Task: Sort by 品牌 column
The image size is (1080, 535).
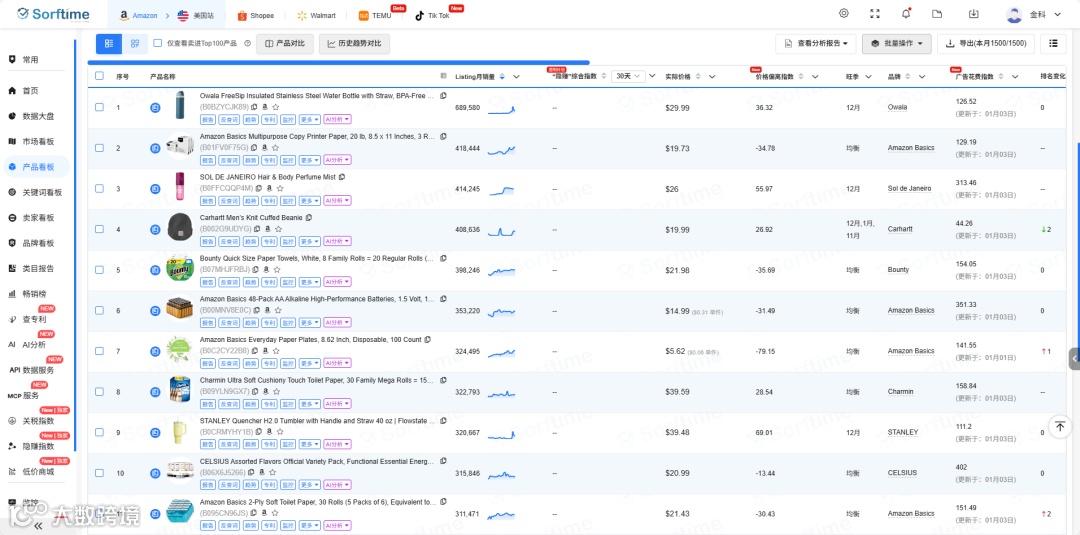Action: [908, 76]
